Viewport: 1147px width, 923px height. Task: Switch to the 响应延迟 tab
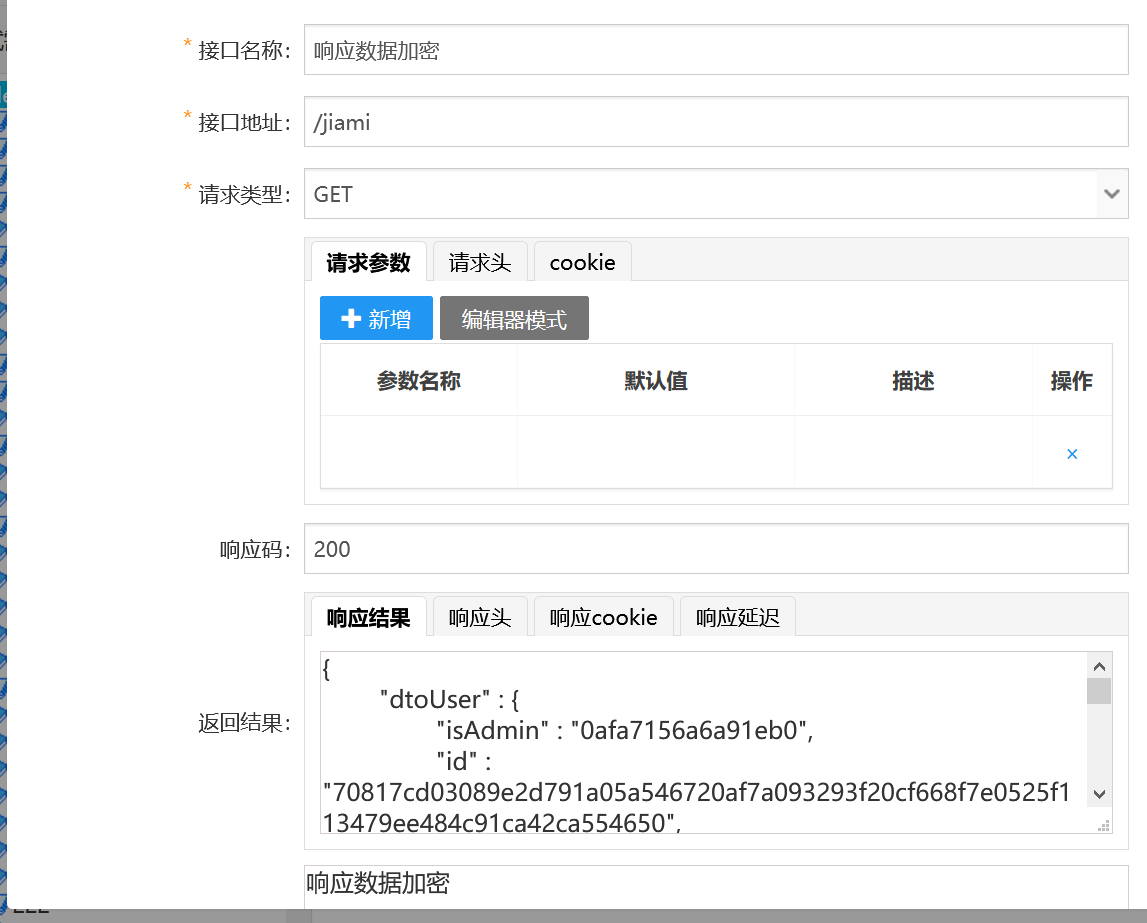(x=737, y=617)
